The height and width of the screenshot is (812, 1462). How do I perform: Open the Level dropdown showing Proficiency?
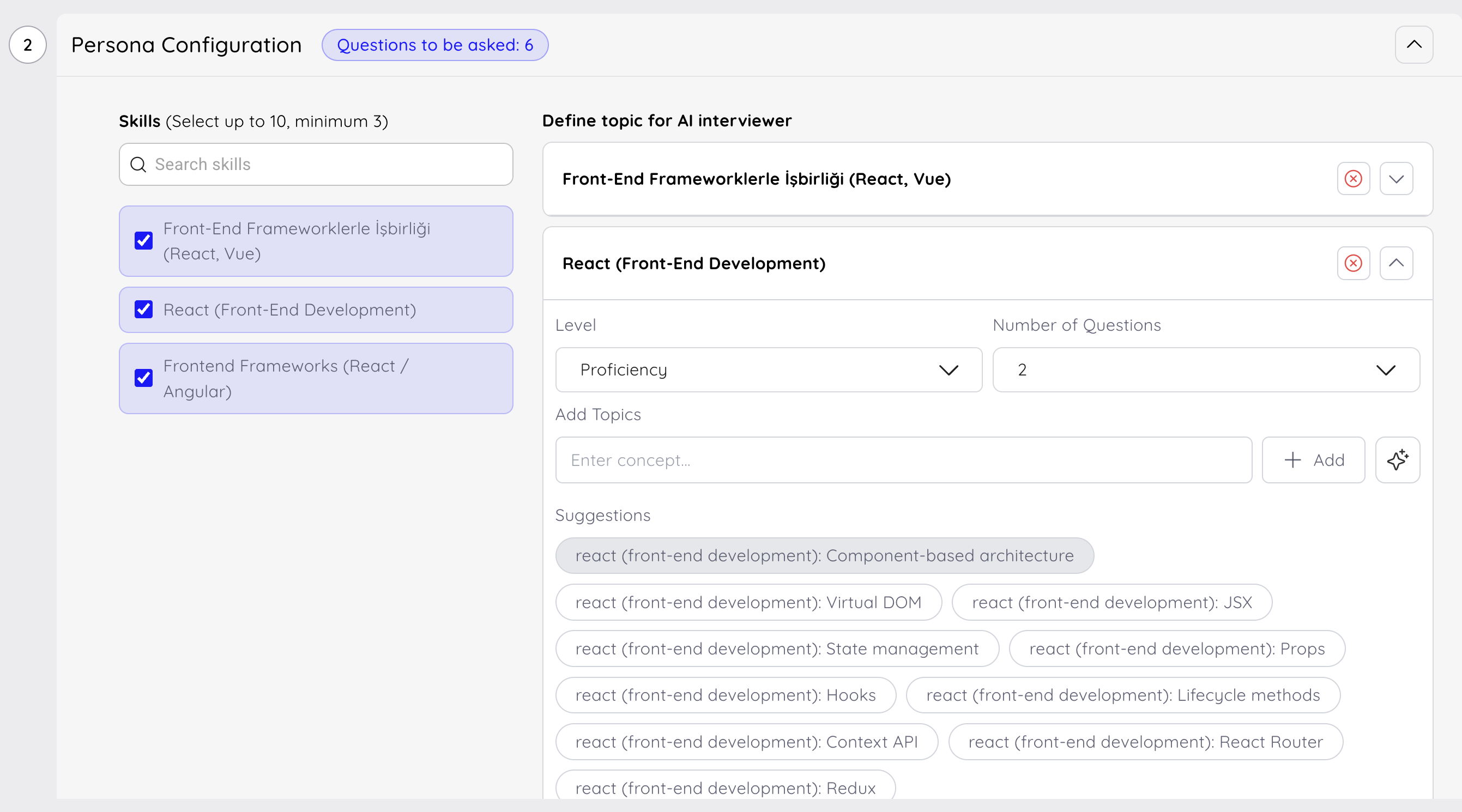tap(769, 370)
